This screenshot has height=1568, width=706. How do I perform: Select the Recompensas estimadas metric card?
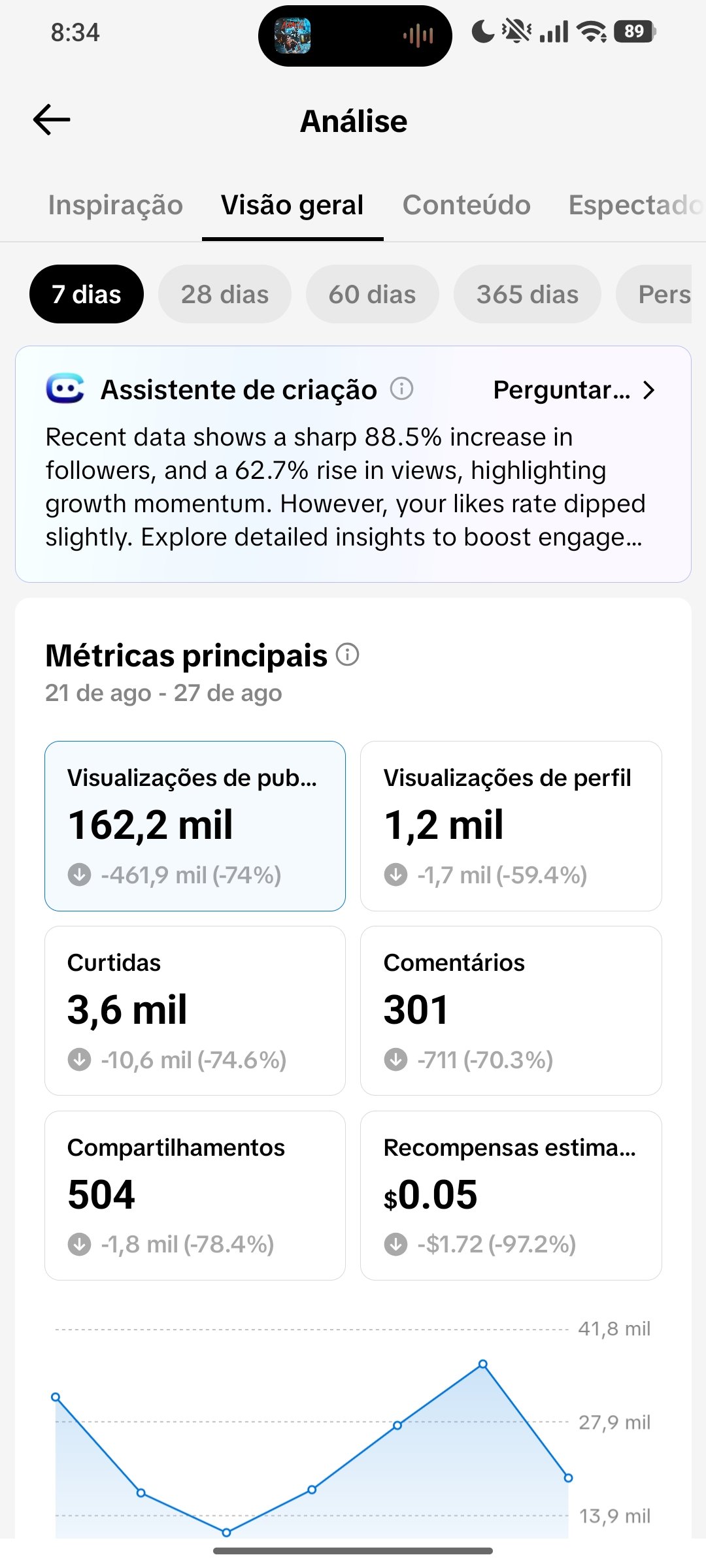pyautogui.click(x=511, y=1196)
